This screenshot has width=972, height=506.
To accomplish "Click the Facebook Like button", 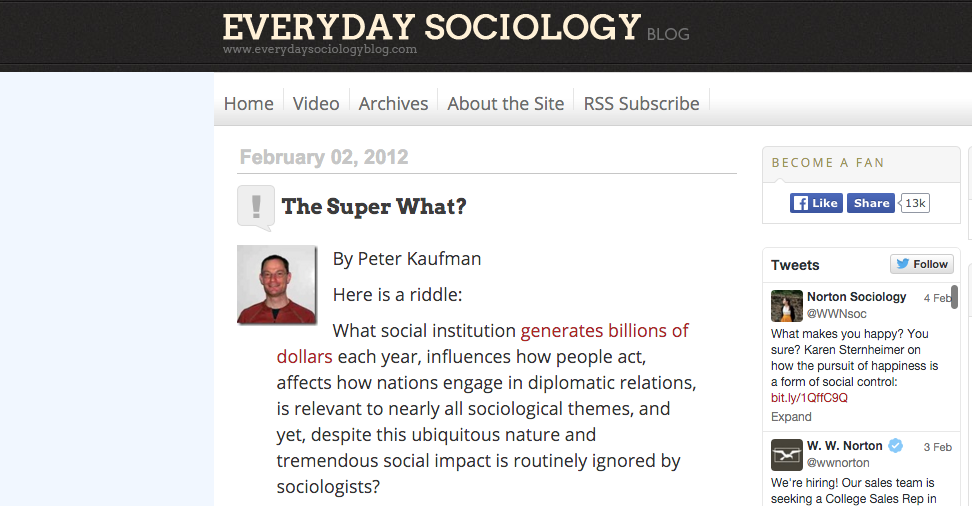I will pyautogui.click(x=816, y=203).
